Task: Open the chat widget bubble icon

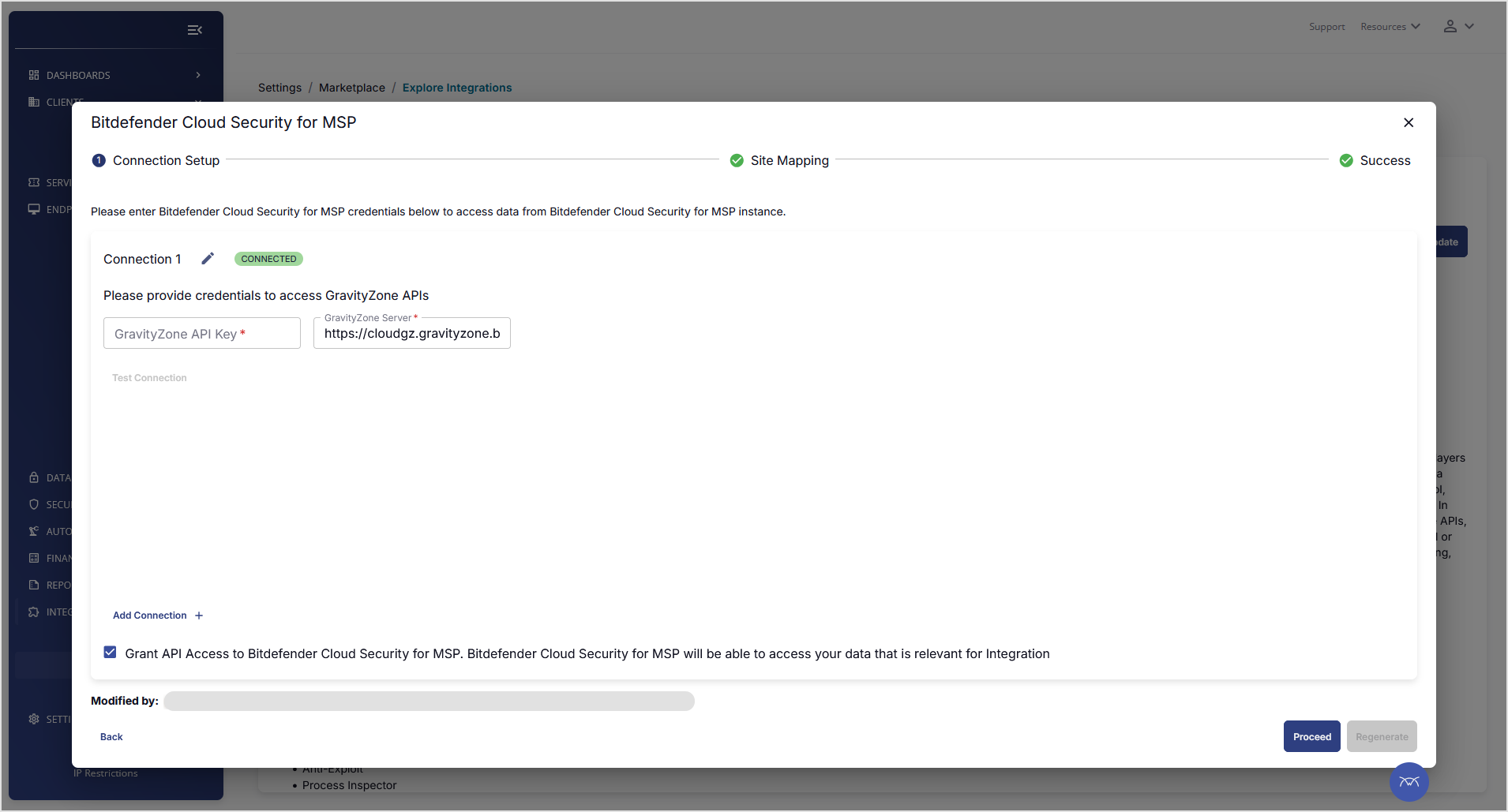Action: click(x=1409, y=782)
